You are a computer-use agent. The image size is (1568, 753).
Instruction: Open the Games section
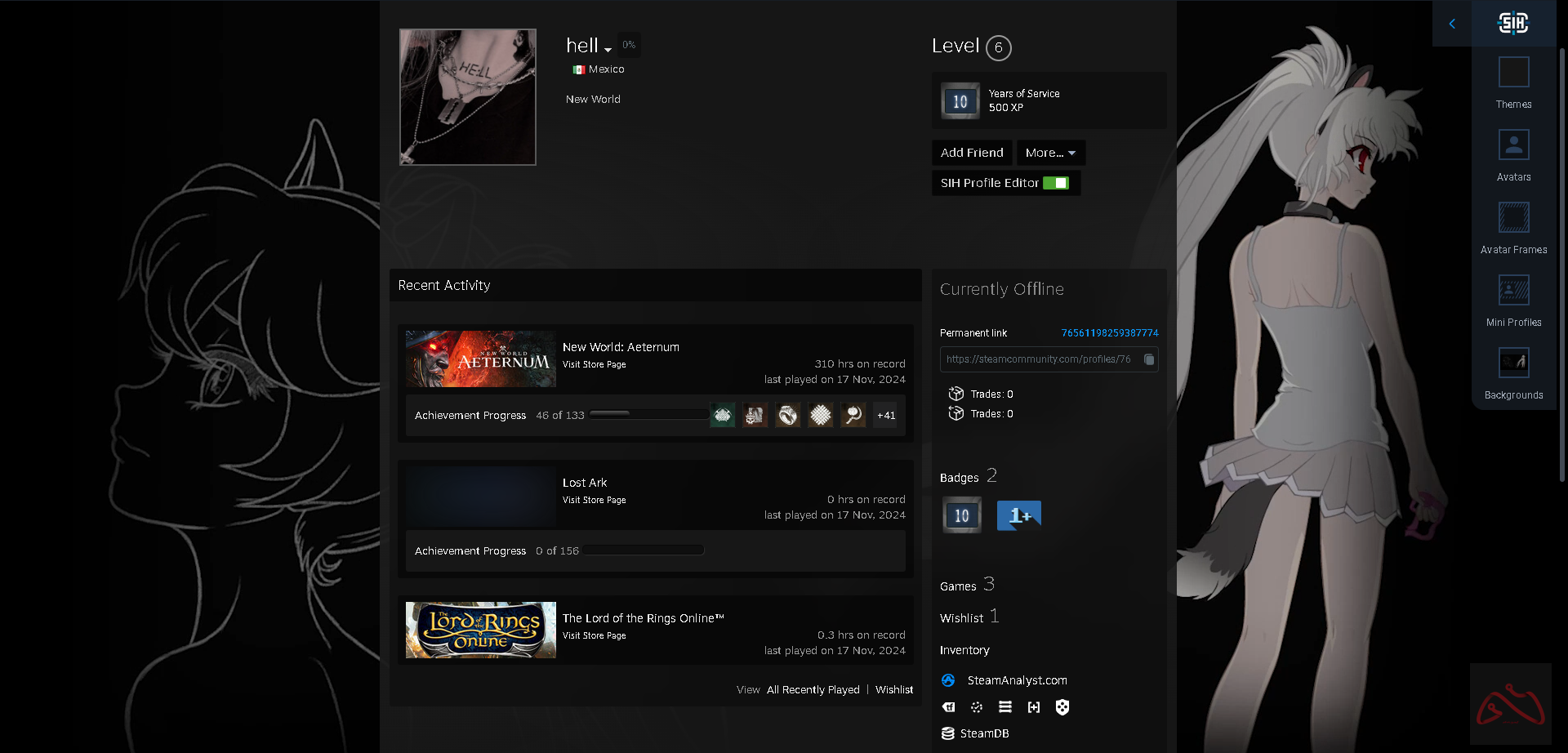(958, 586)
